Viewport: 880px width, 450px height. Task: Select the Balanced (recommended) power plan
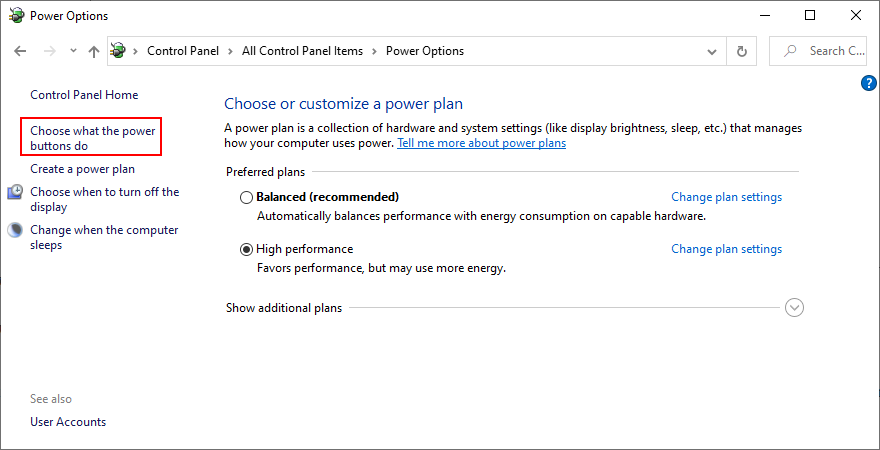[x=246, y=197]
